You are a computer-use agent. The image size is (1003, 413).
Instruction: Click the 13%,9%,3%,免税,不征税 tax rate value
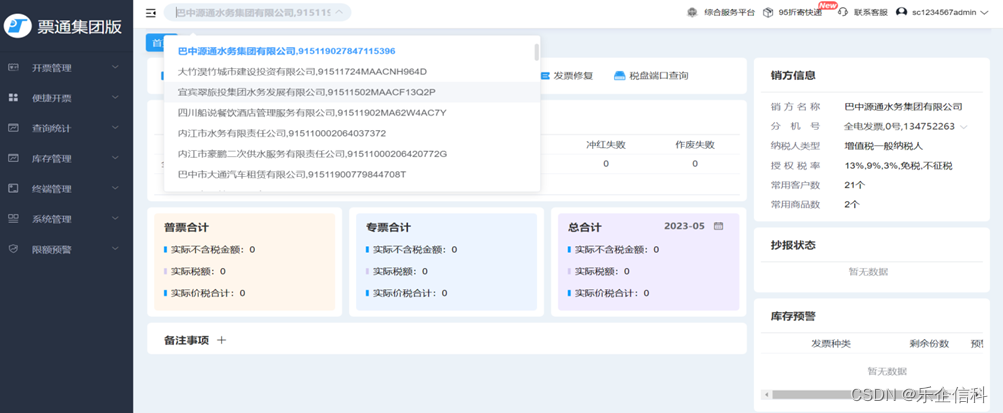pyautogui.click(x=898, y=166)
